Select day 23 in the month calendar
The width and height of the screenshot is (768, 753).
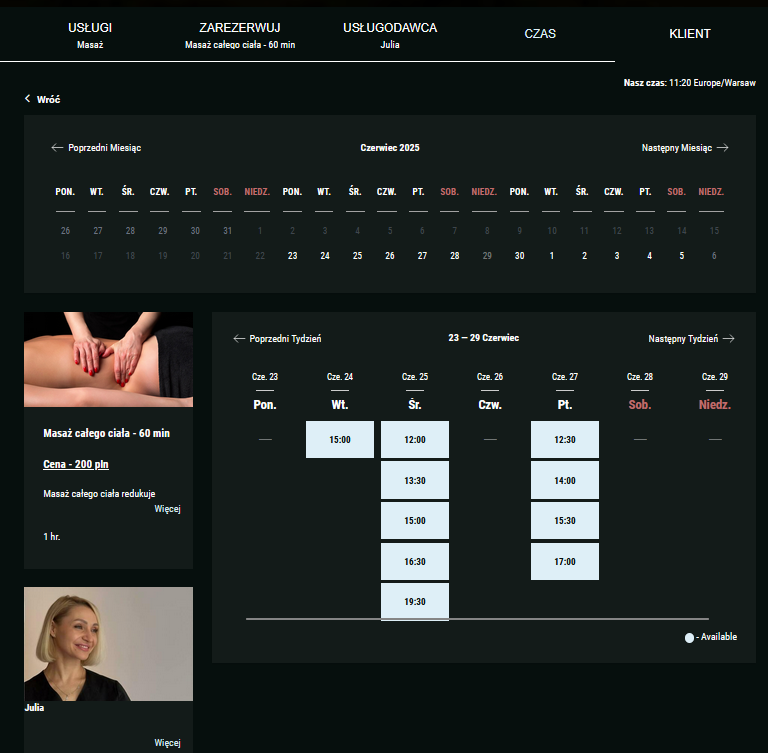[292, 256]
